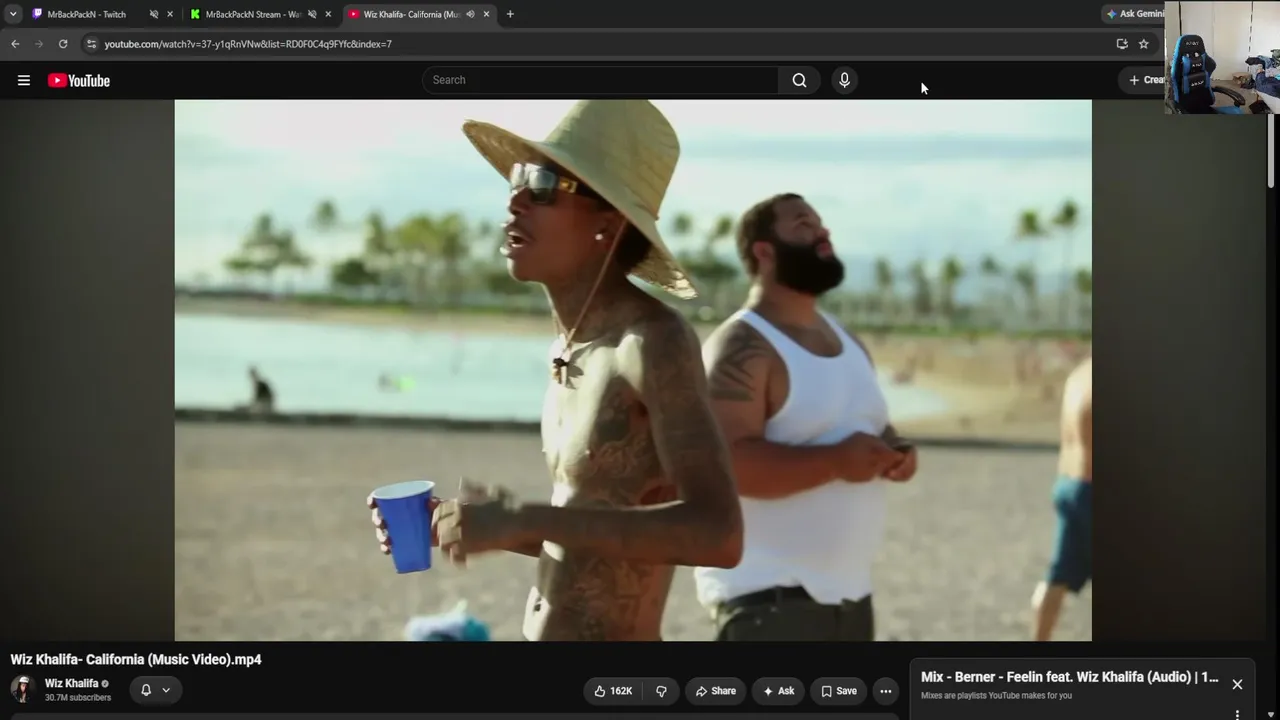Image resolution: width=1280 pixels, height=720 pixels.
Task: Share the California music video
Action: (716, 691)
